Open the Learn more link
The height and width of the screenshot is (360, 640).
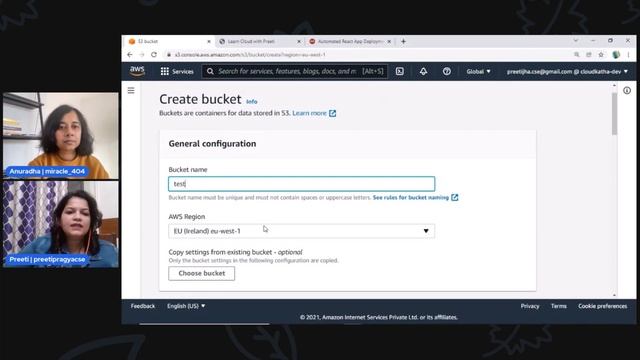coord(309,113)
